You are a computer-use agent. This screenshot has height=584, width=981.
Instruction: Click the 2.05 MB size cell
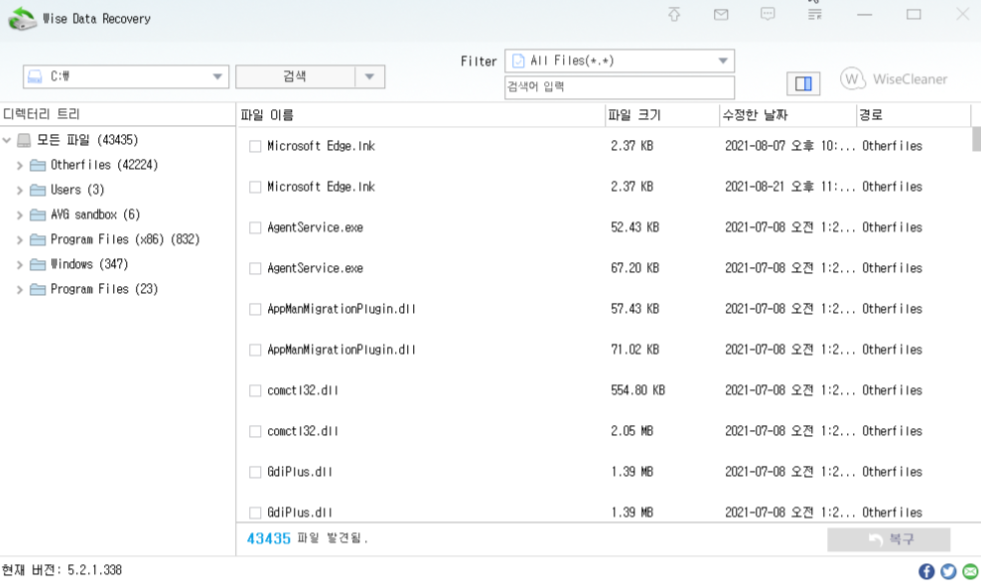[632, 431]
